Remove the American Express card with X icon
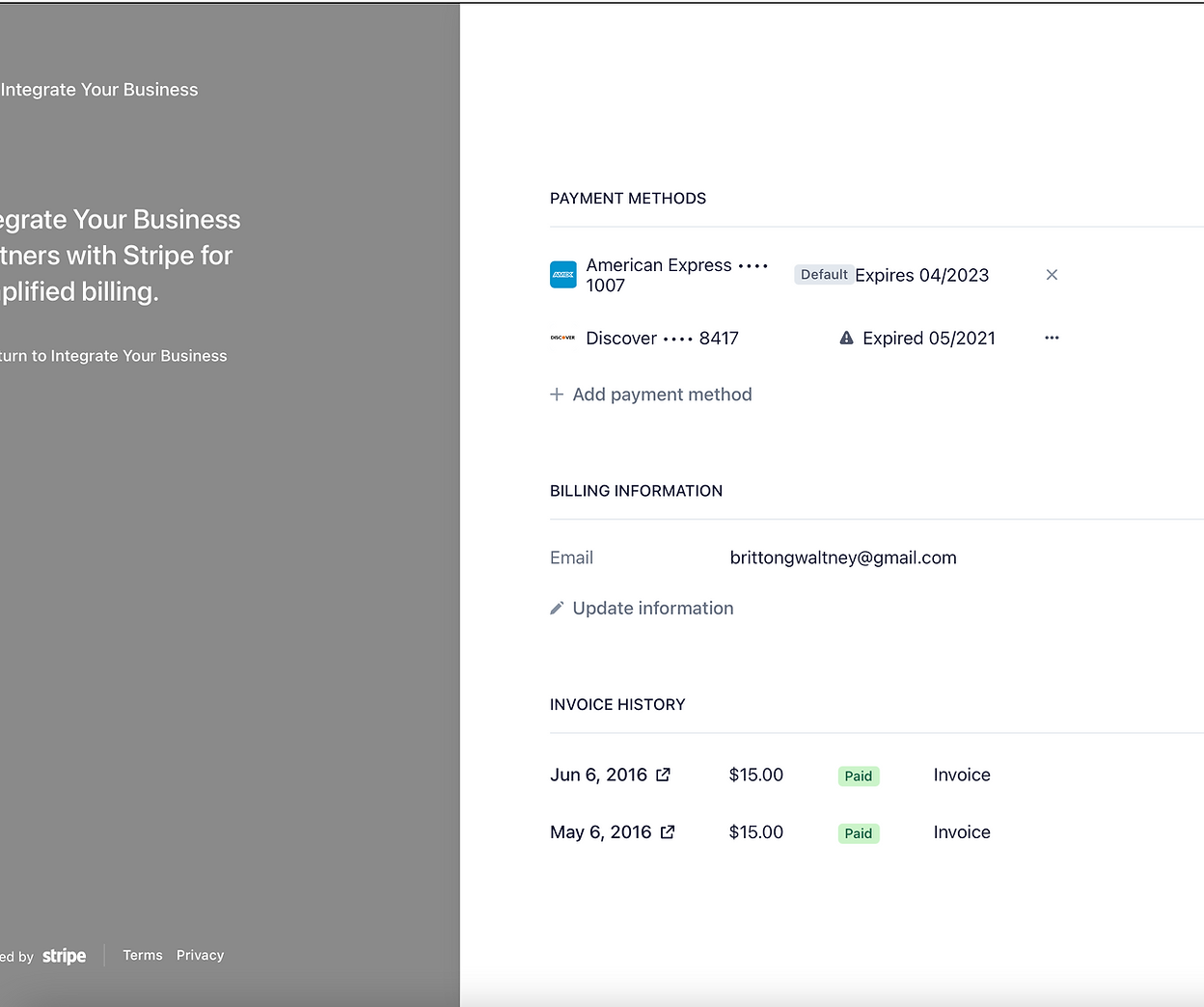 [1052, 275]
